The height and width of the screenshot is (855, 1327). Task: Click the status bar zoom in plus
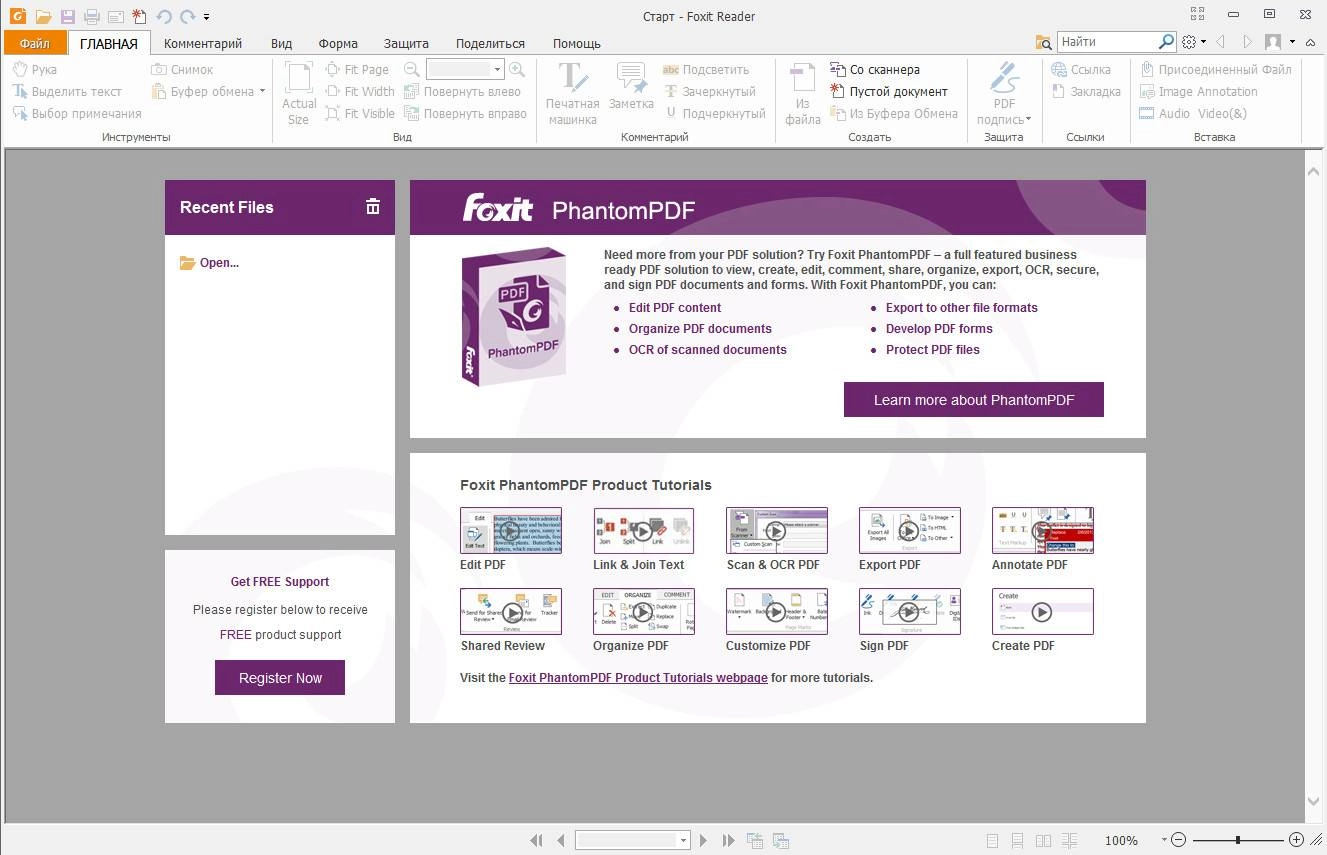1297,841
